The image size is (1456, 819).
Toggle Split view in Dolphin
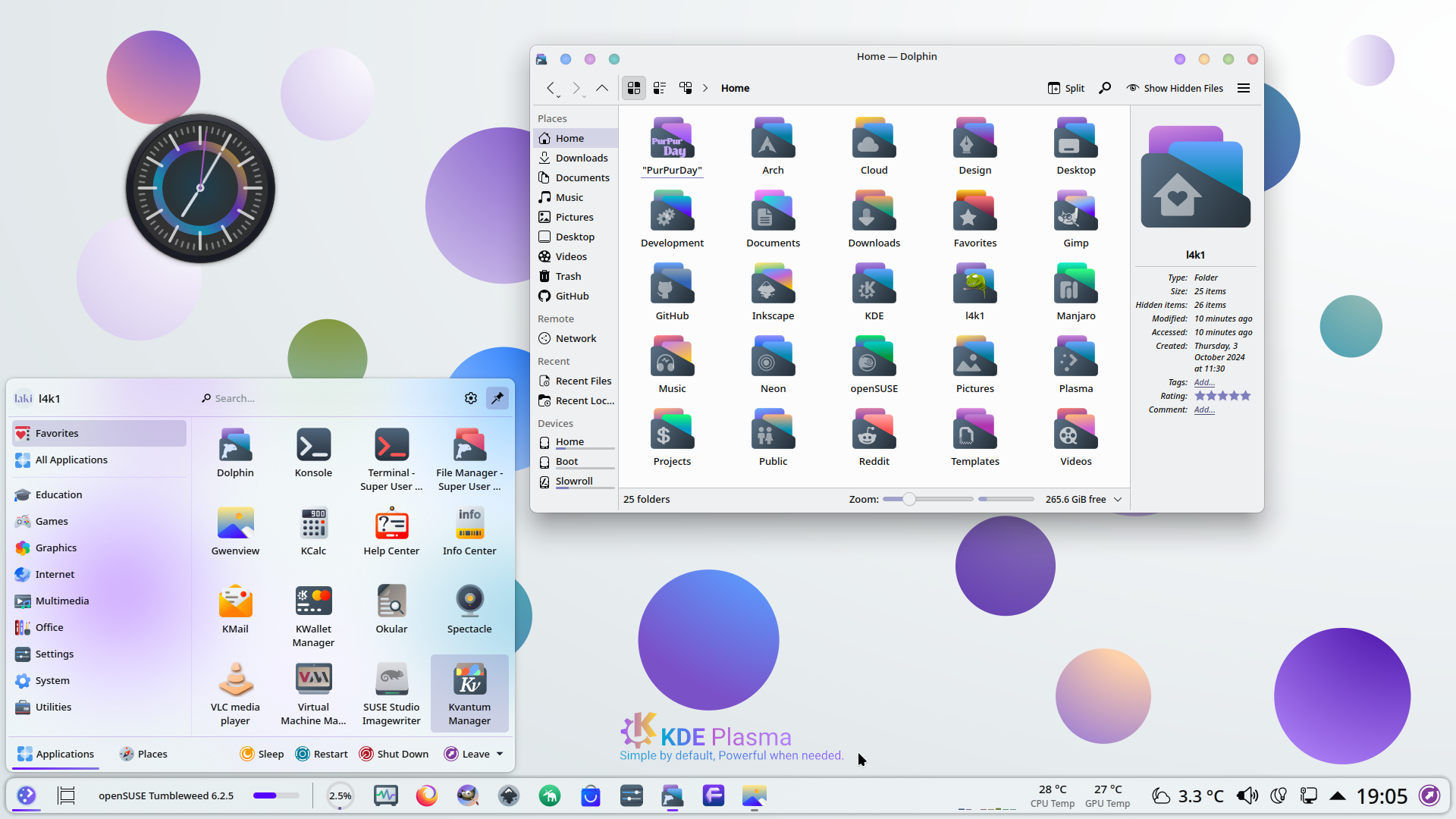(1066, 88)
